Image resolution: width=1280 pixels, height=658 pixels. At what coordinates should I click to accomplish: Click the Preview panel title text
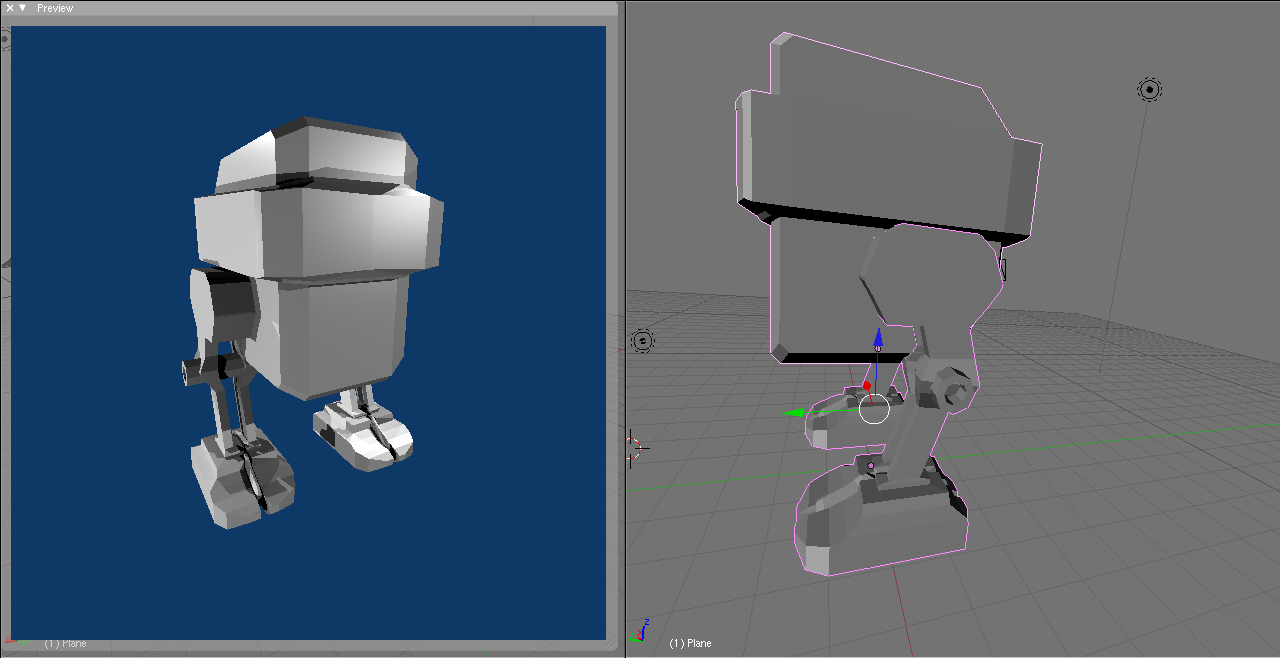click(55, 8)
